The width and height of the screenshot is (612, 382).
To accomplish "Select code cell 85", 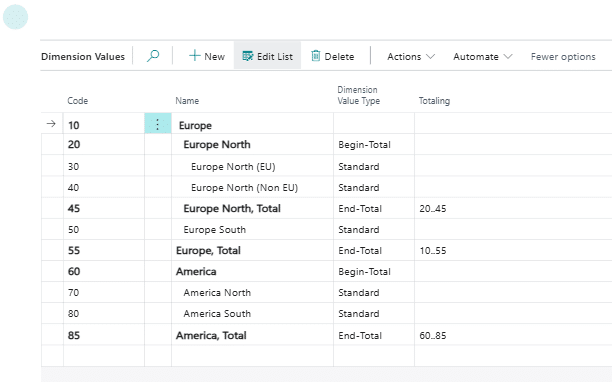I will (104, 335).
